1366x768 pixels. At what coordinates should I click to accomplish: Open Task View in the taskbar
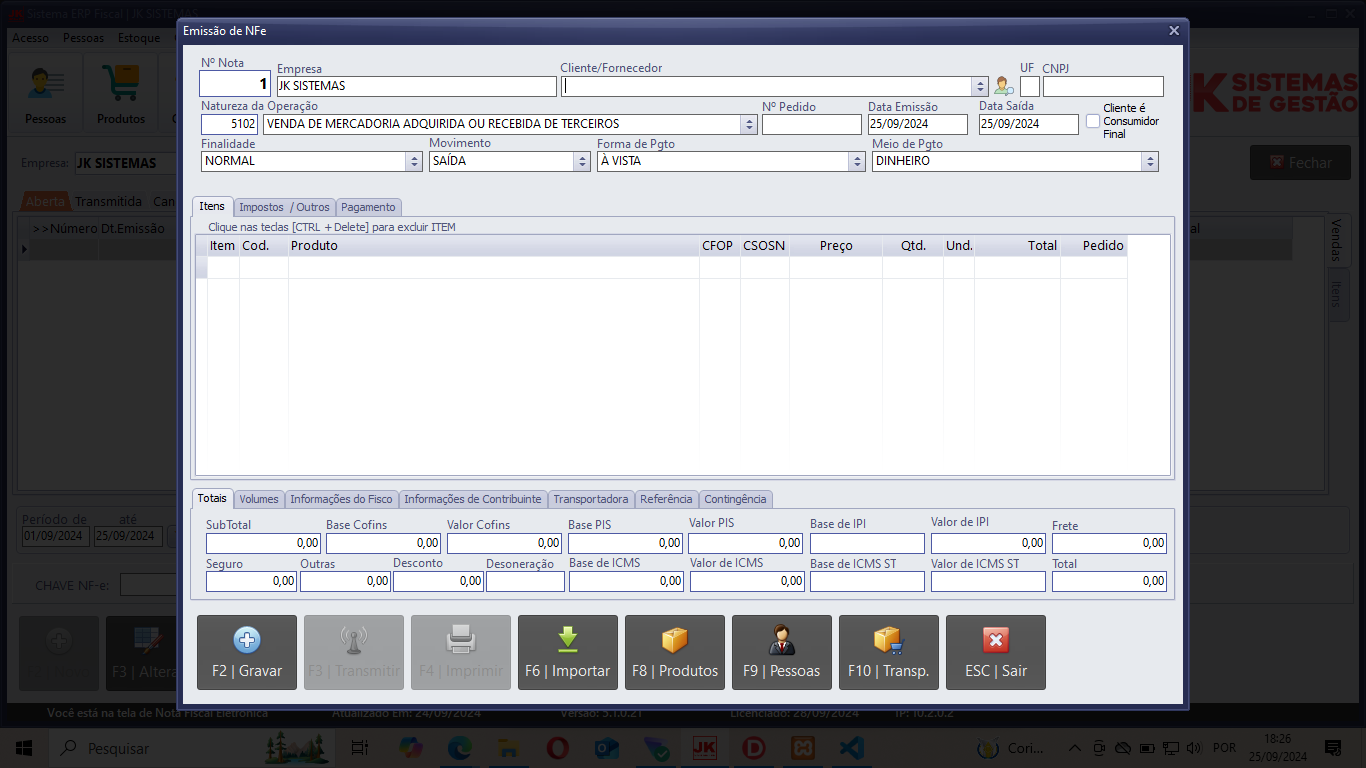(x=360, y=748)
